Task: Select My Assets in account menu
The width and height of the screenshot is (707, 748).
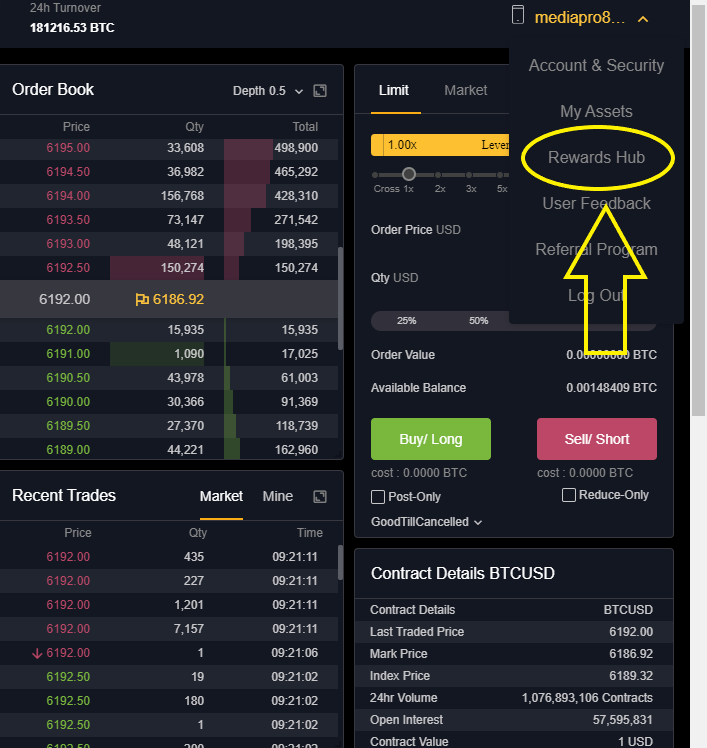Action: (x=596, y=111)
